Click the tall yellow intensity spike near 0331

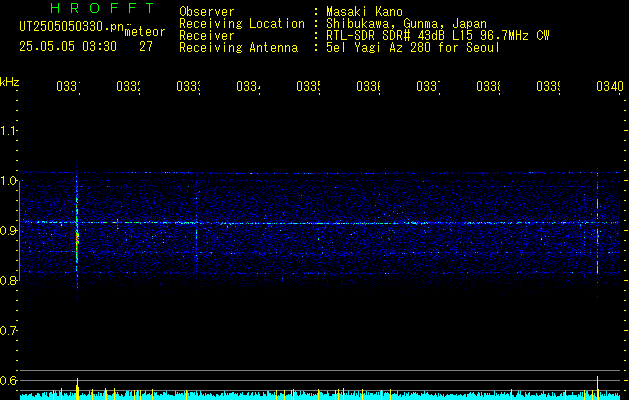pyautogui.click(x=77, y=388)
